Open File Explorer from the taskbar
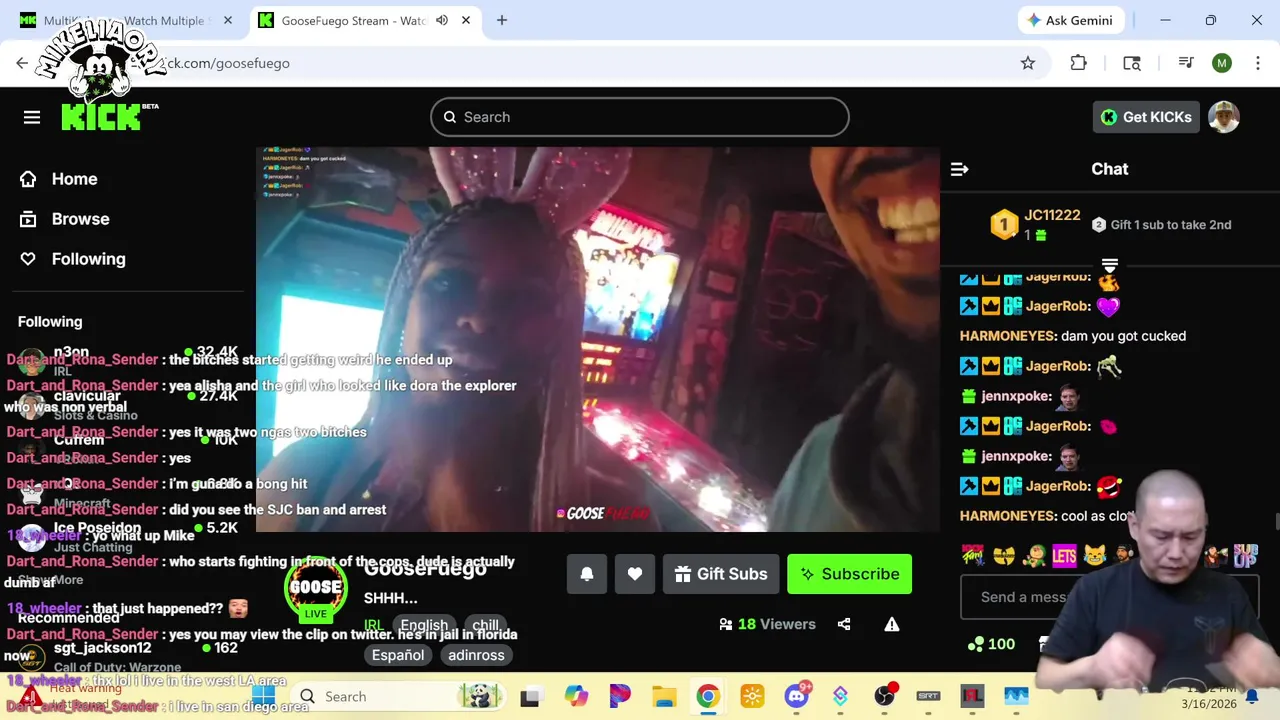 click(664, 696)
